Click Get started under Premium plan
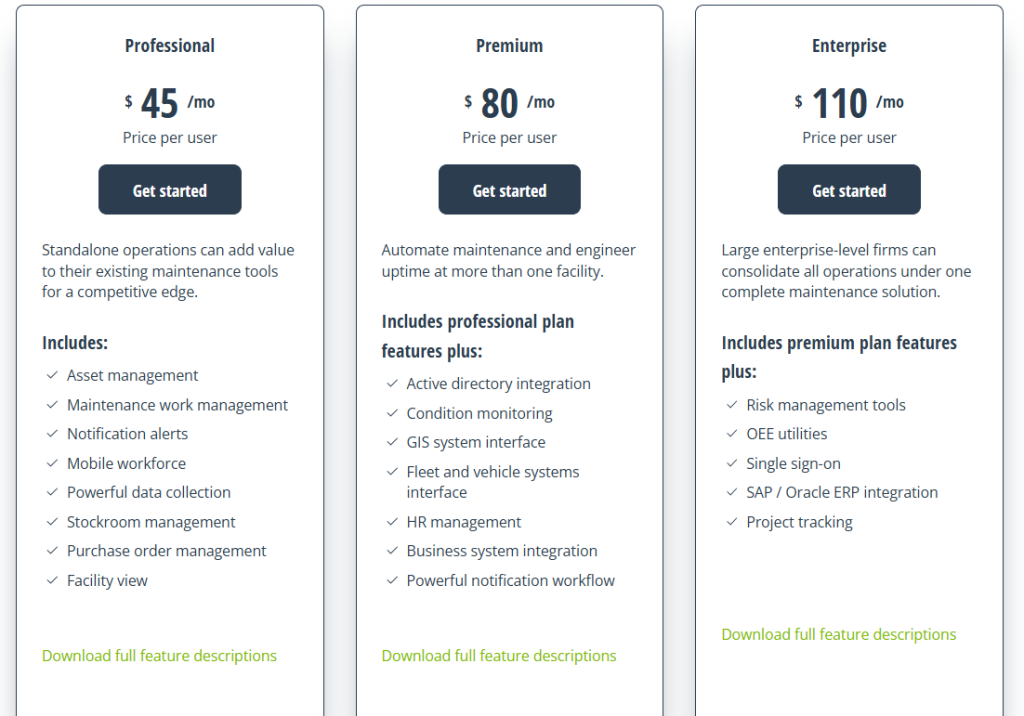1024x716 pixels. (x=509, y=190)
